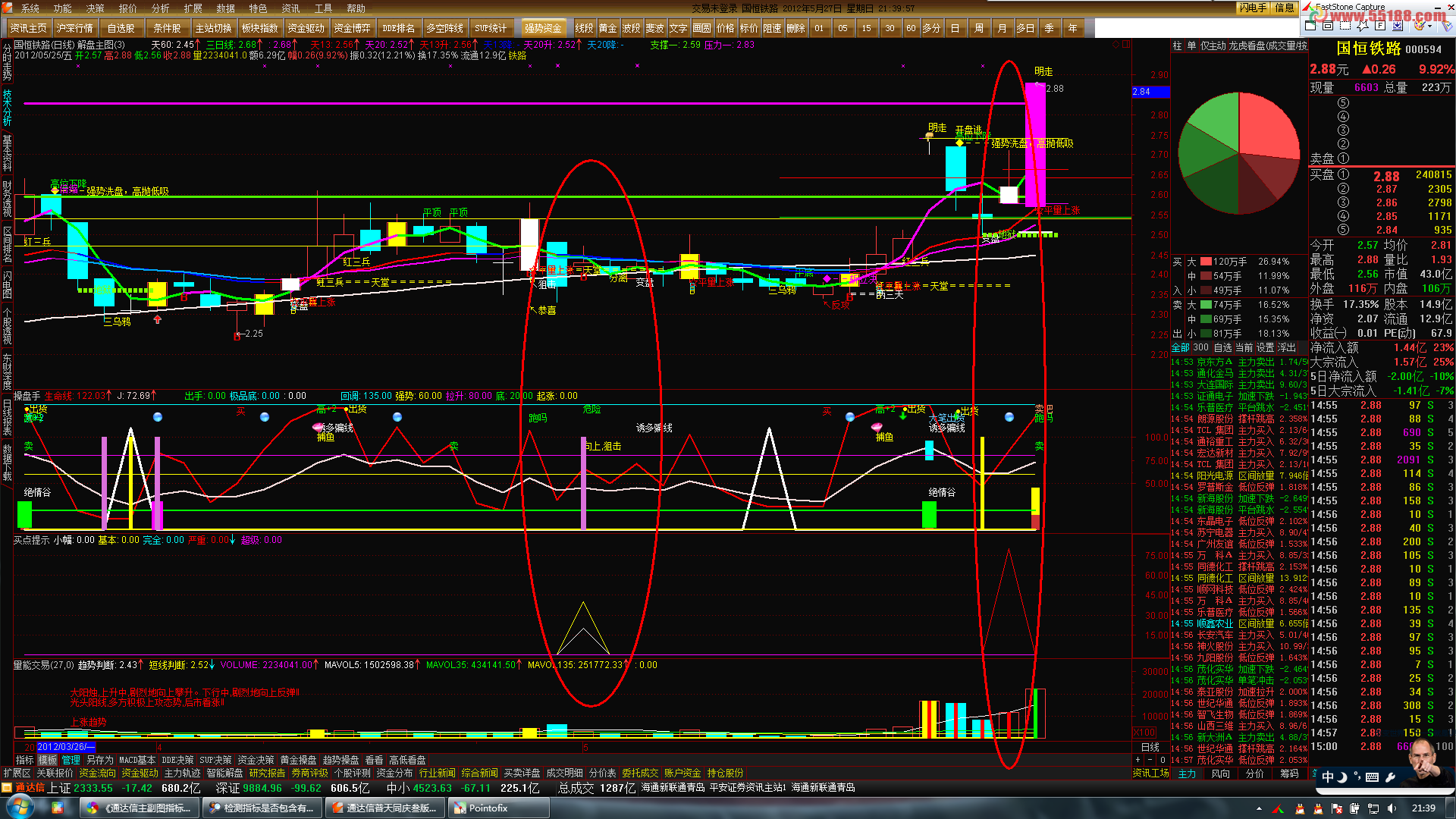1456x819 pixels.
Task: Click the IME keyboard icon
Action: point(1372,777)
